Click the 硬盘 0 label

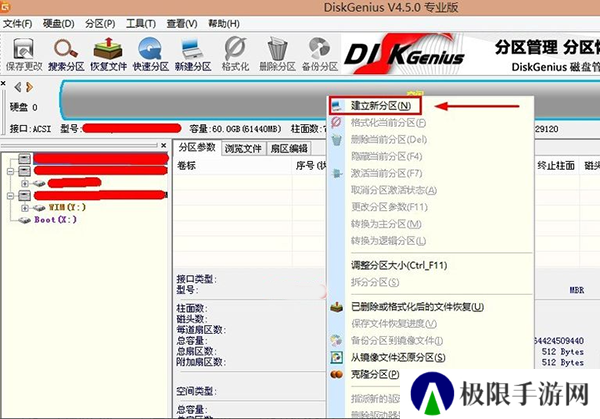point(24,107)
